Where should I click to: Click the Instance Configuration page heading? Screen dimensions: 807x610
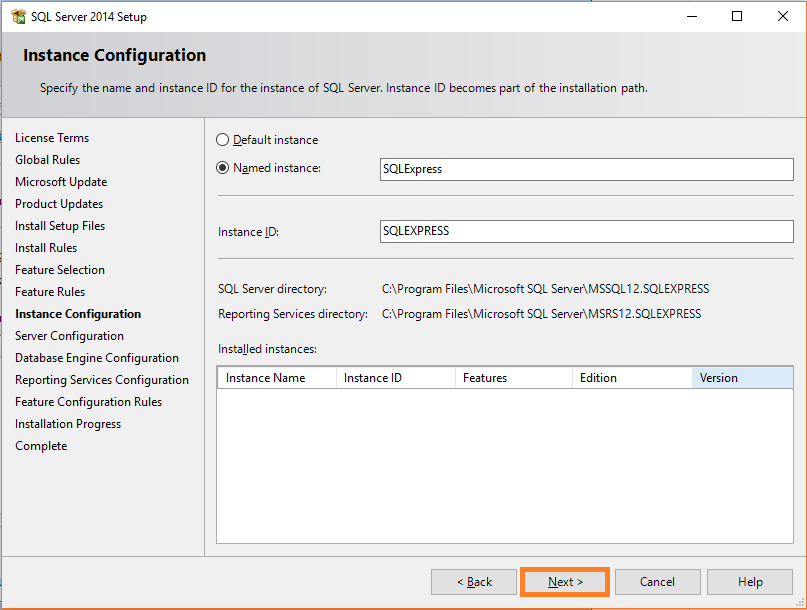[114, 55]
